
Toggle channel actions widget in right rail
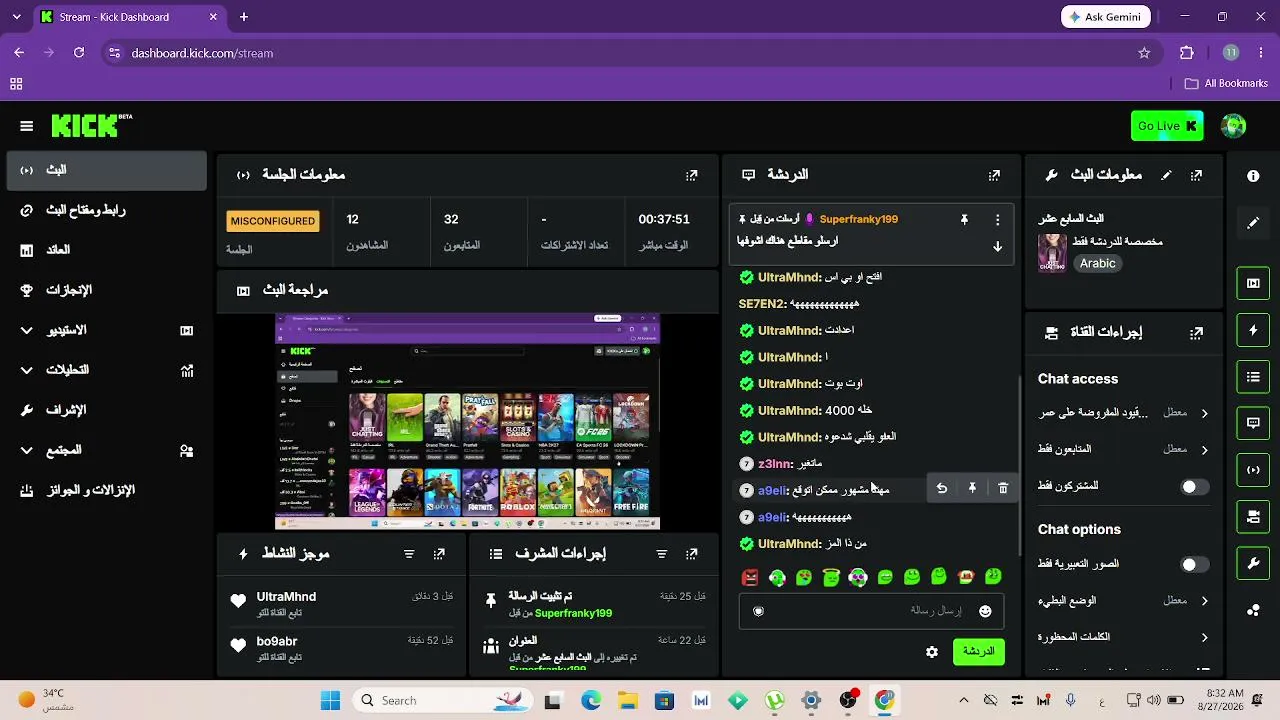pyautogui.click(x=1253, y=517)
